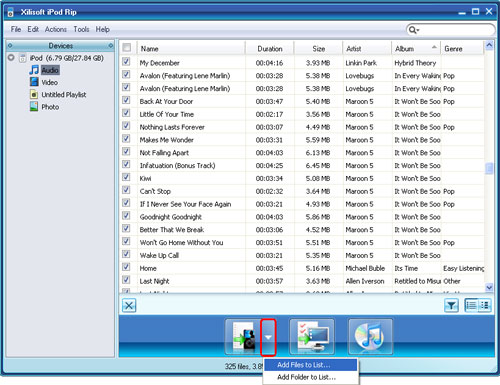Click the scrollbar up arrow
The image size is (500, 385).
[489, 45]
